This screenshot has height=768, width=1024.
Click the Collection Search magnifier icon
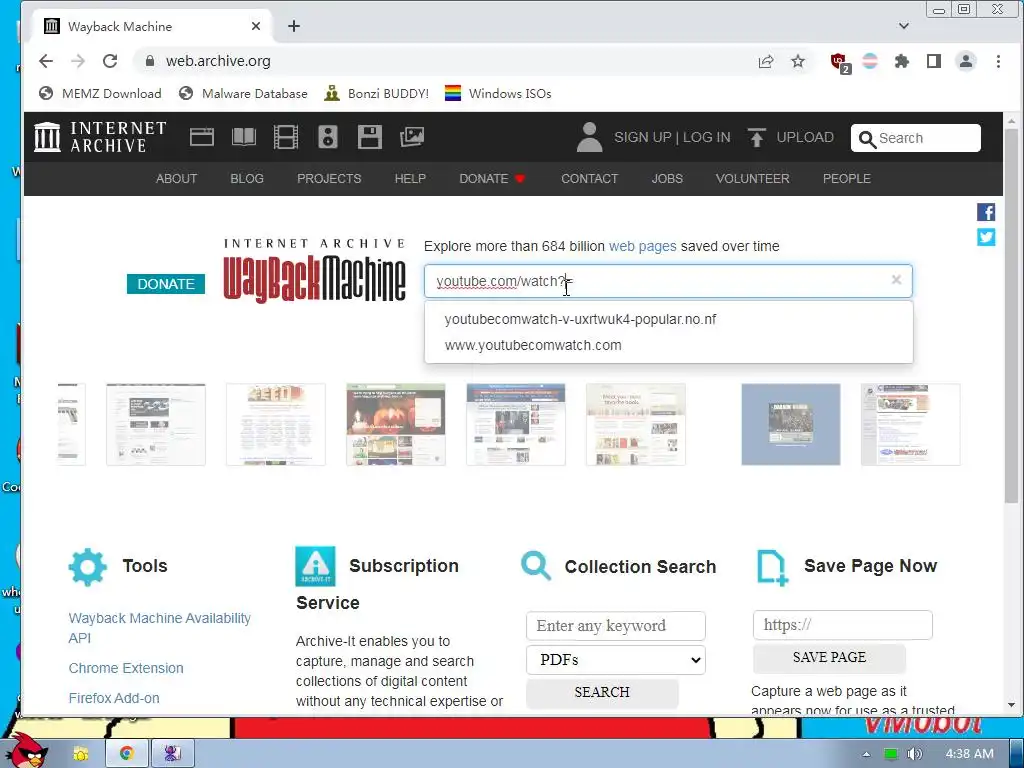tap(536, 566)
